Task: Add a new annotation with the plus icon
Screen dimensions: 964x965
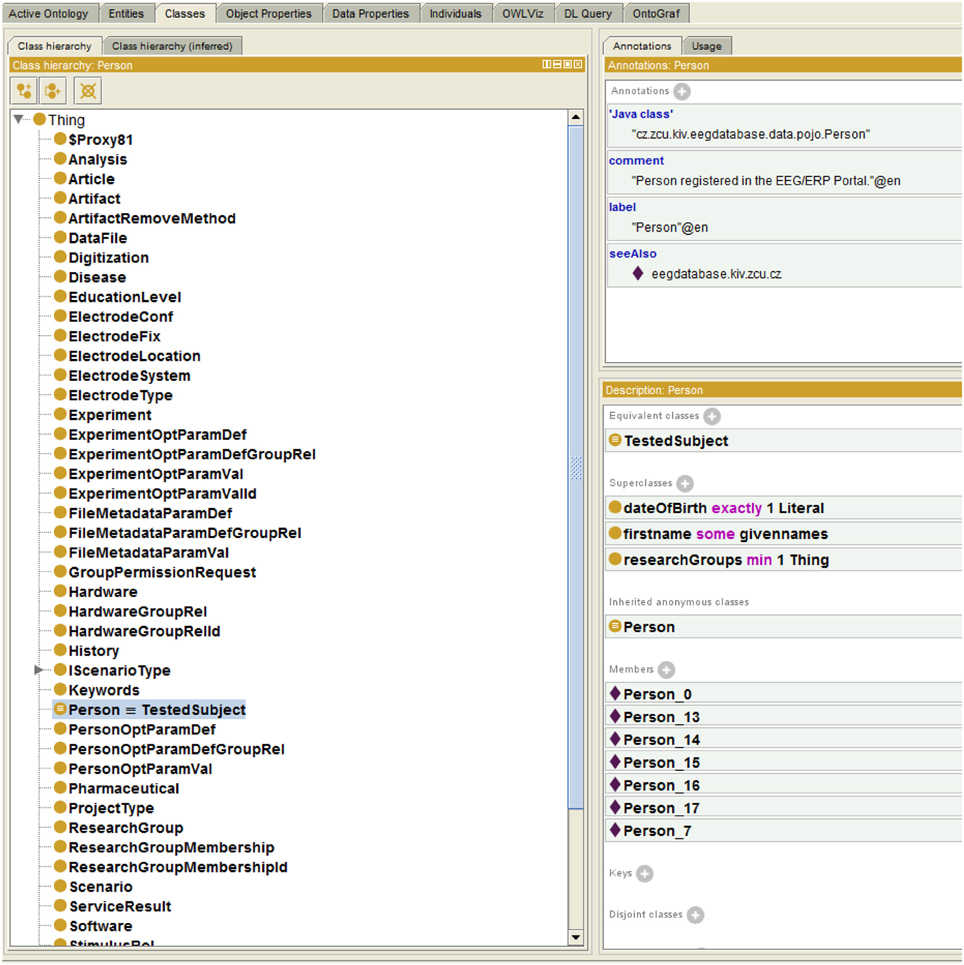Action: pyautogui.click(x=681, y=92)
